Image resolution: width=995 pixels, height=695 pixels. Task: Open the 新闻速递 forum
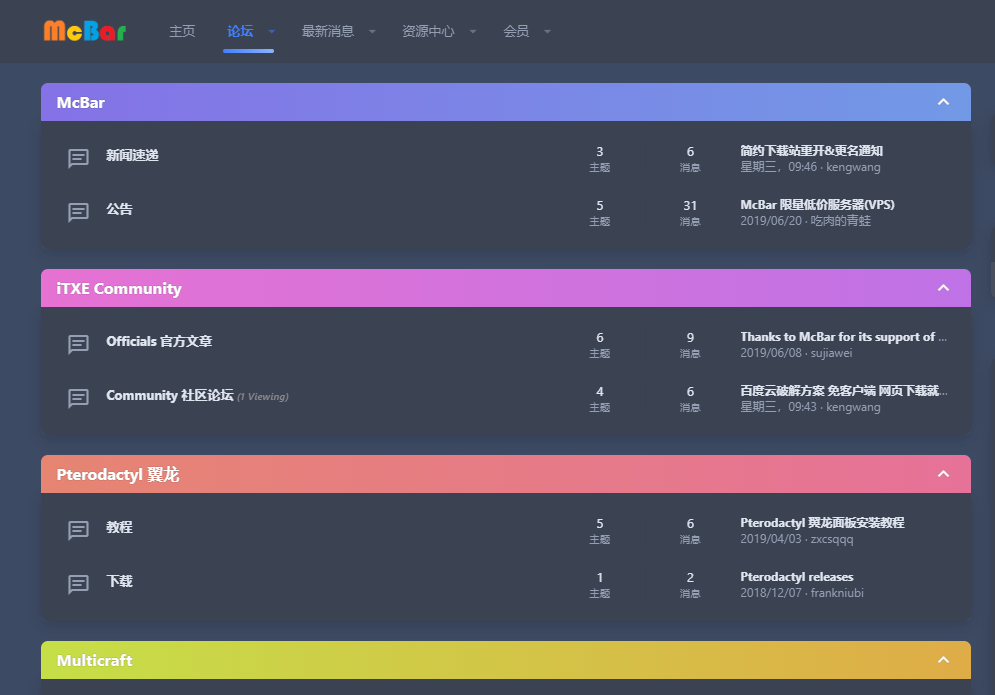(132, 155)
